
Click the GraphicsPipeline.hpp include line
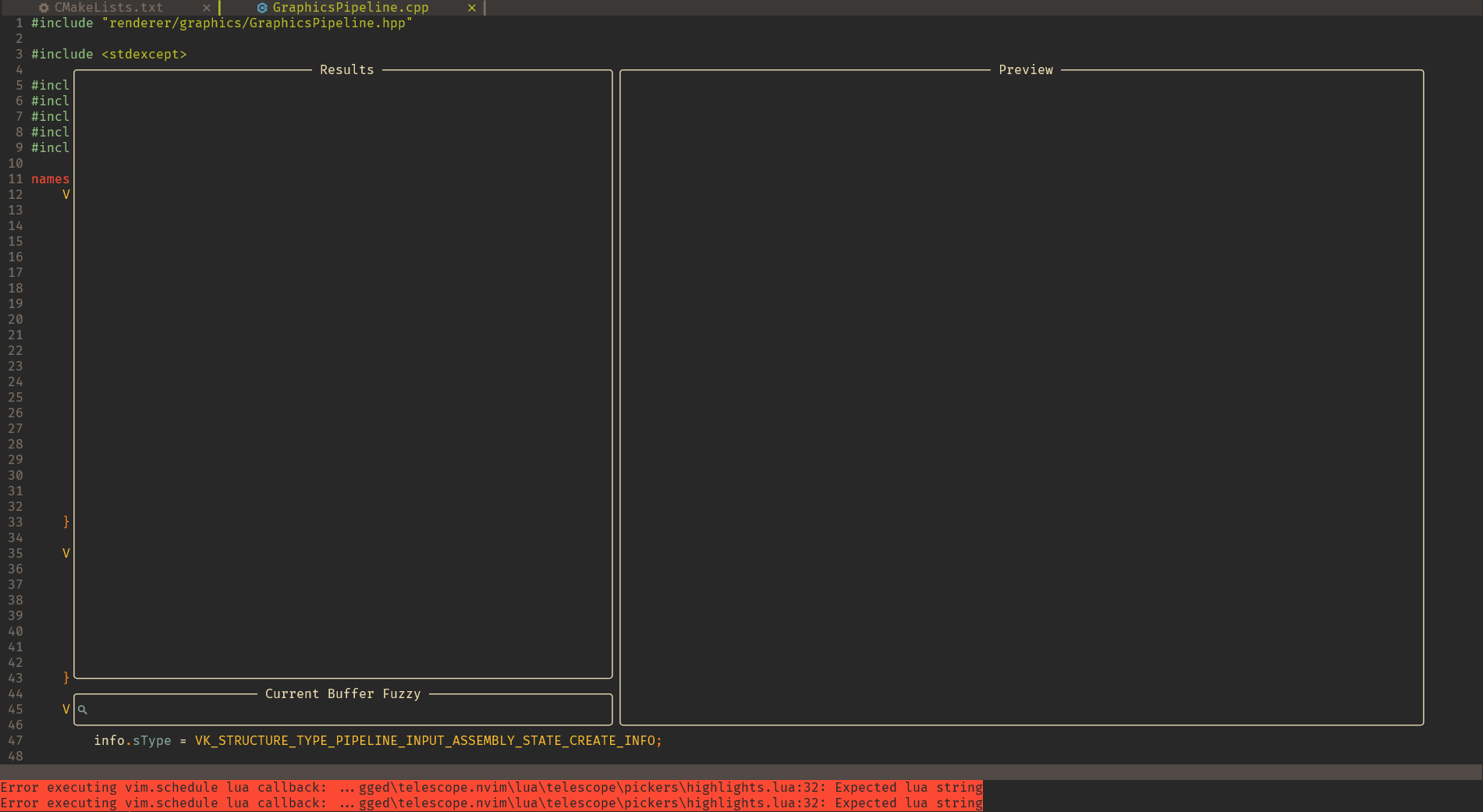click(222, 23)
